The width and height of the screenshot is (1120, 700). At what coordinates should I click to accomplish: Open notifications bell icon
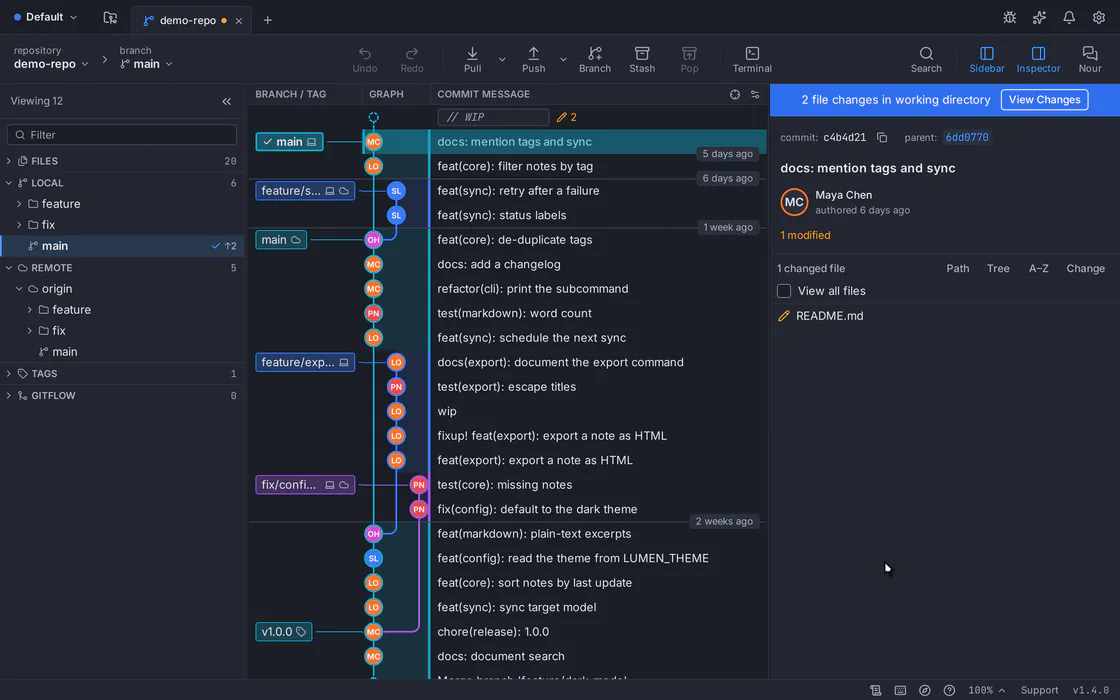click(x=1069, y=18)
